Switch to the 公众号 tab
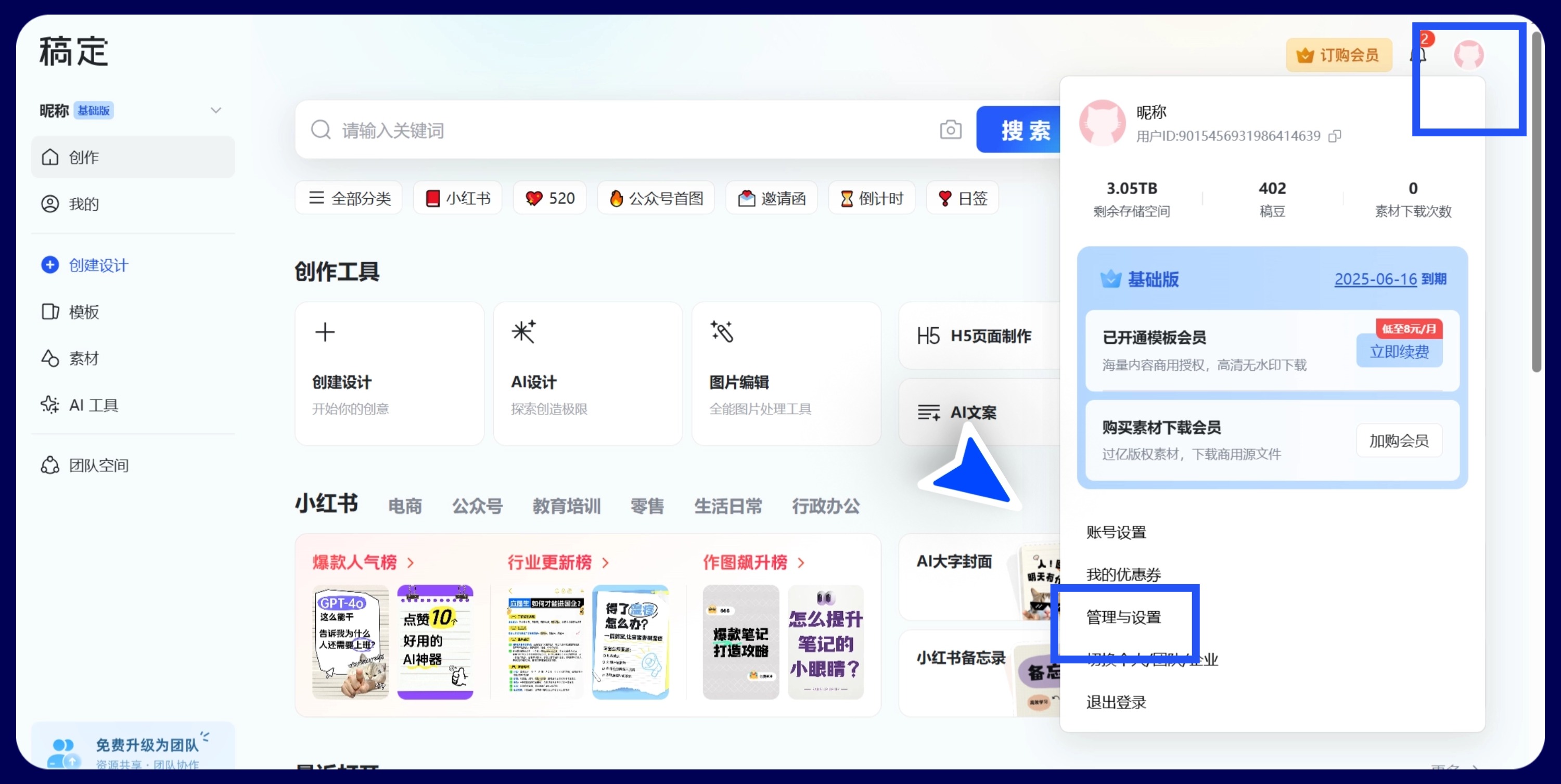 478,505
